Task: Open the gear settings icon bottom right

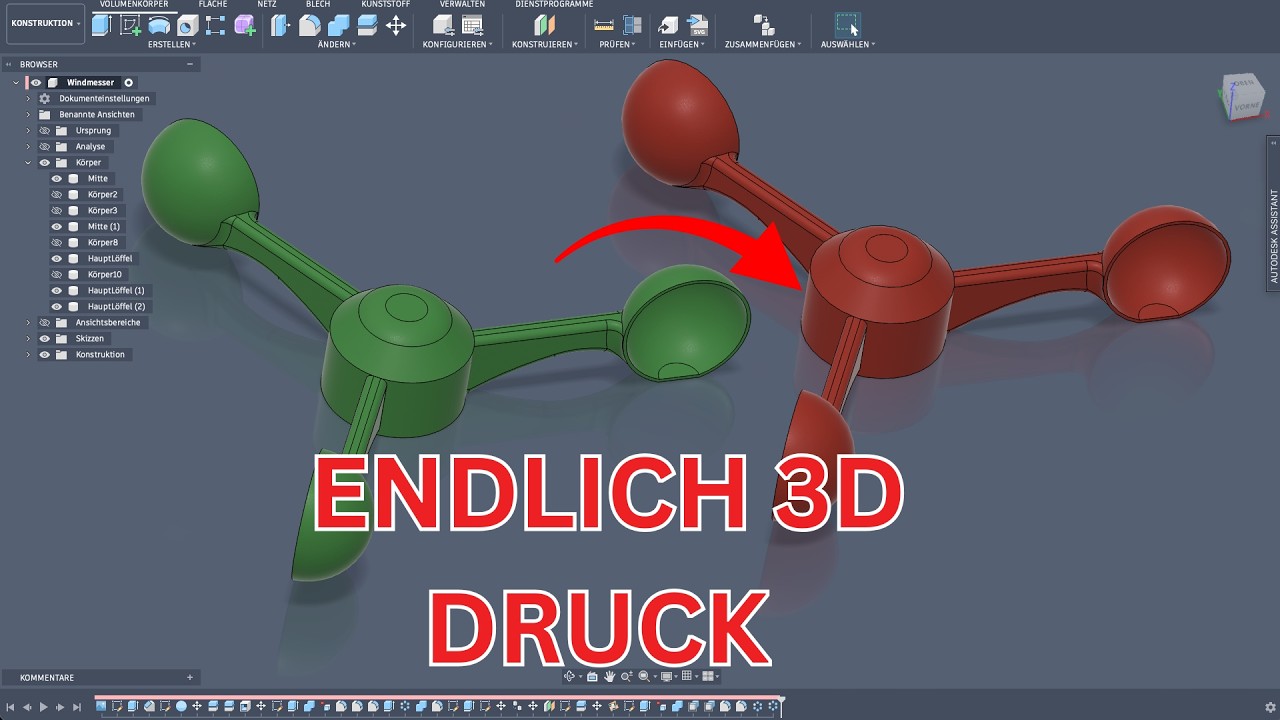Action: tap(1270, 707)
